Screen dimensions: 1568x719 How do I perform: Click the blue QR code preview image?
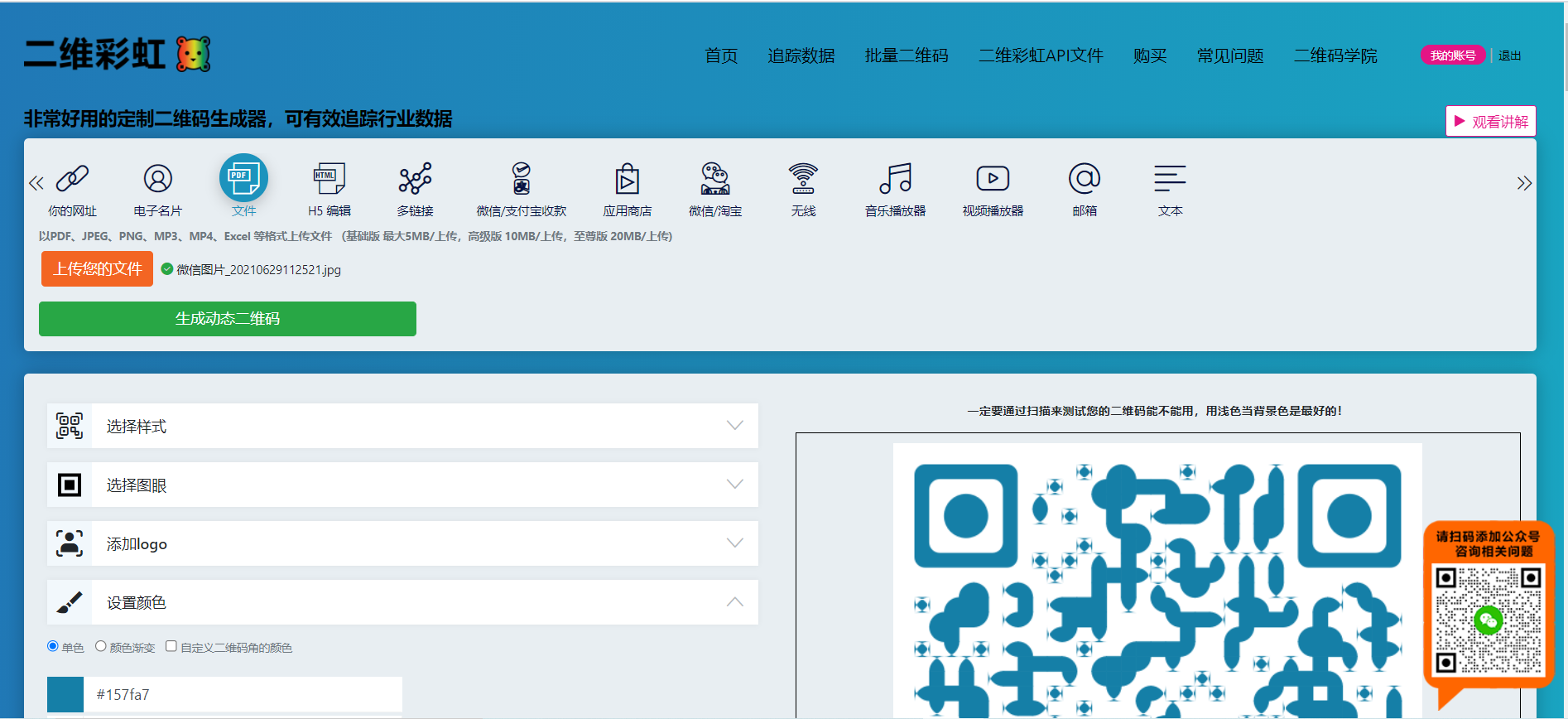click(x=1157, y=581)
